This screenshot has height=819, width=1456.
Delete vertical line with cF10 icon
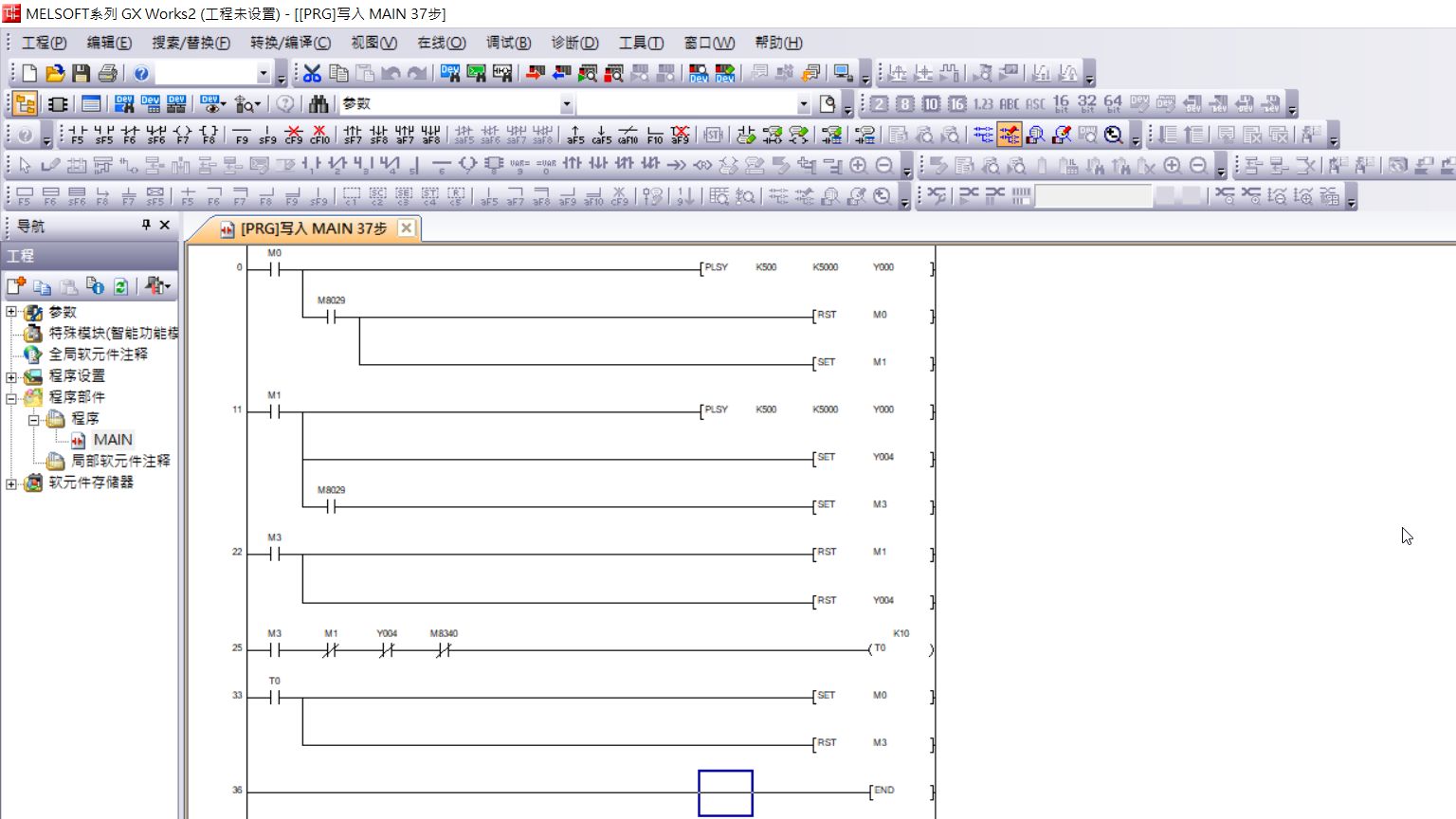(x=320, y=135)
